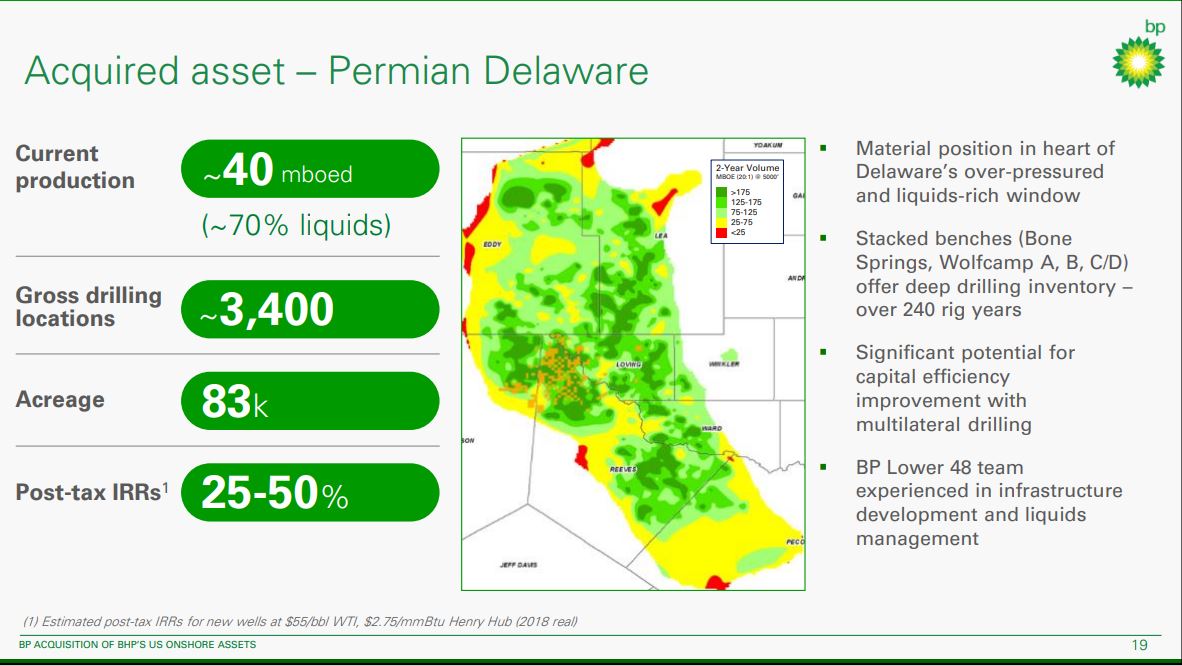Screen dimensions: 1182x666
Task: Click the 'WARD' county label on map
Action: (712, 428)
